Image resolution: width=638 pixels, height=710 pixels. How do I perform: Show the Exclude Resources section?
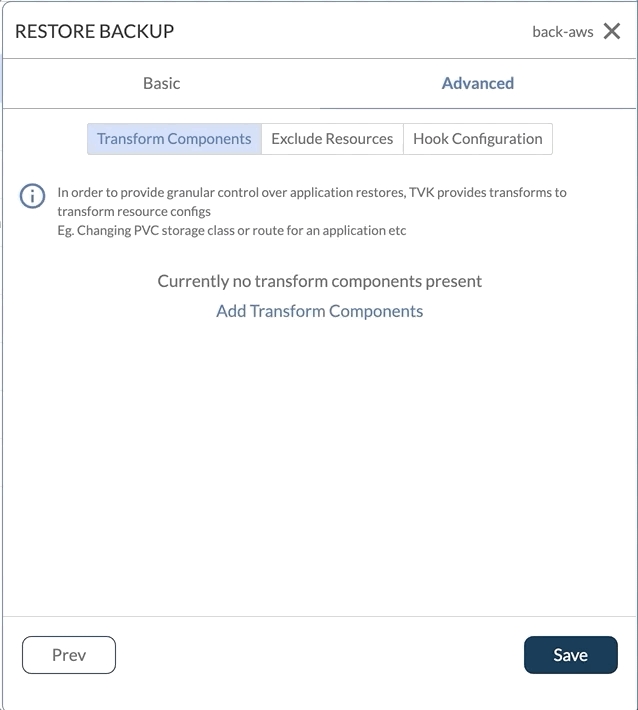click(x=332, y=139)
